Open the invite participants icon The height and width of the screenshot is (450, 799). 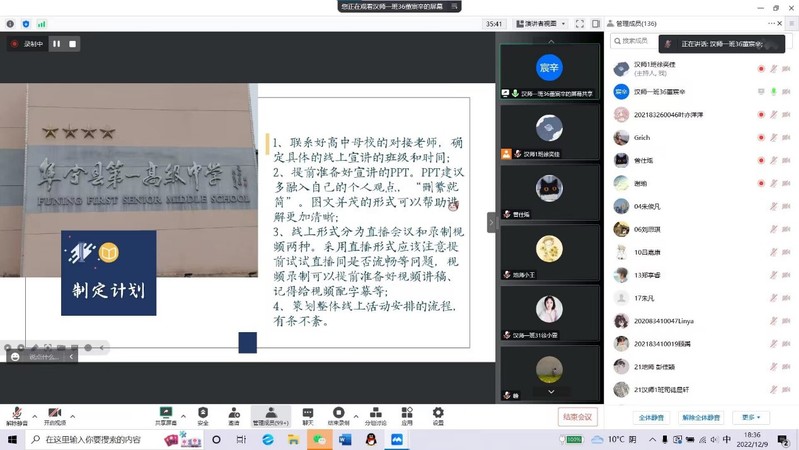click(234, 413)
